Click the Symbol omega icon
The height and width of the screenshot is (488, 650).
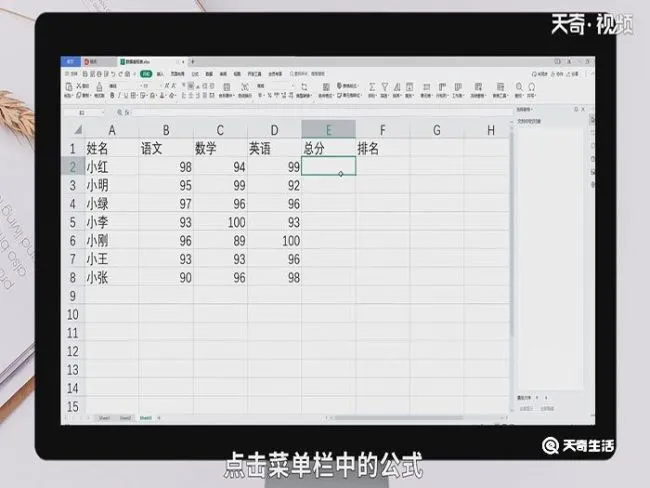531,87
